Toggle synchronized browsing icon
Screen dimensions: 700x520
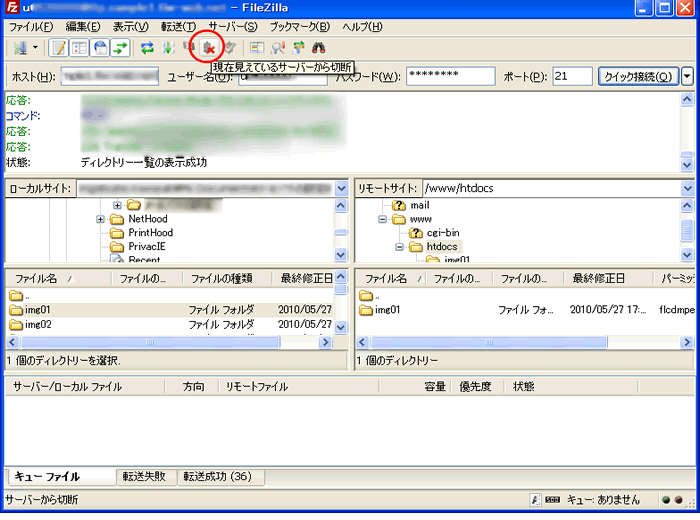298,48
